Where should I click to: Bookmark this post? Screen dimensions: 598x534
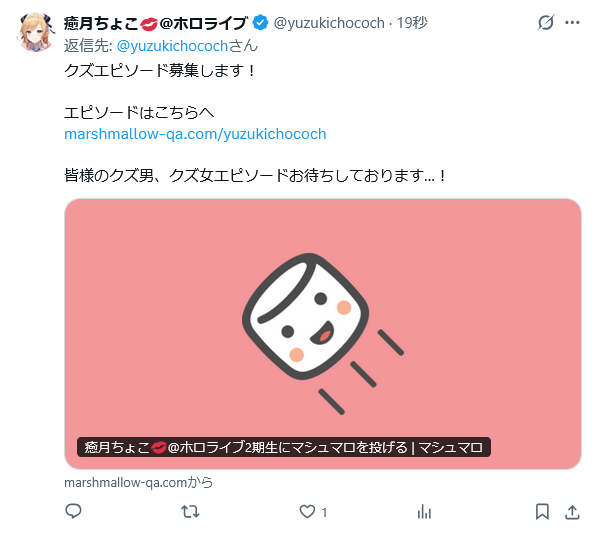[542, 511]
